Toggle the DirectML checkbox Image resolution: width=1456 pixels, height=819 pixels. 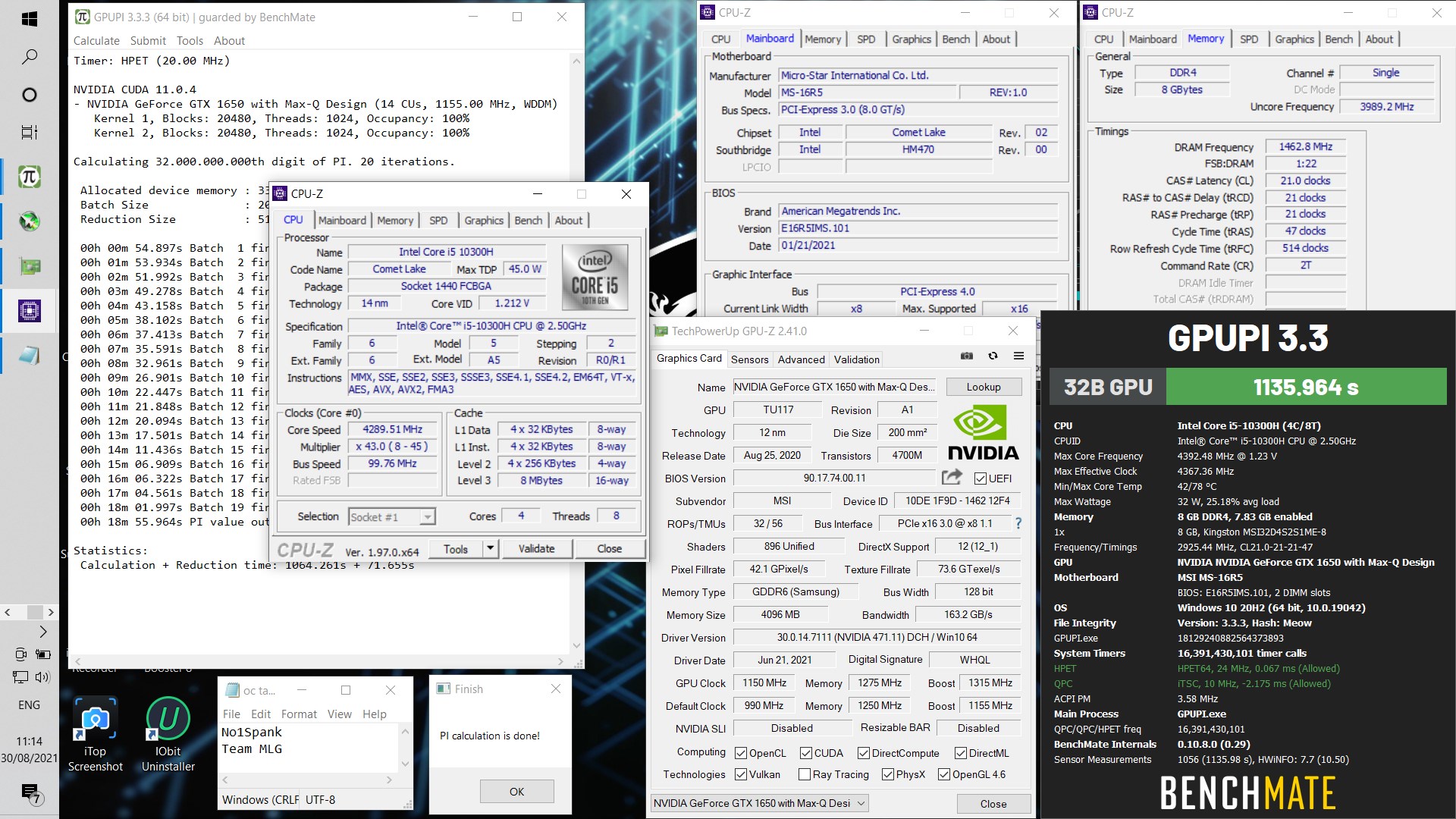[x=960, y=753]
